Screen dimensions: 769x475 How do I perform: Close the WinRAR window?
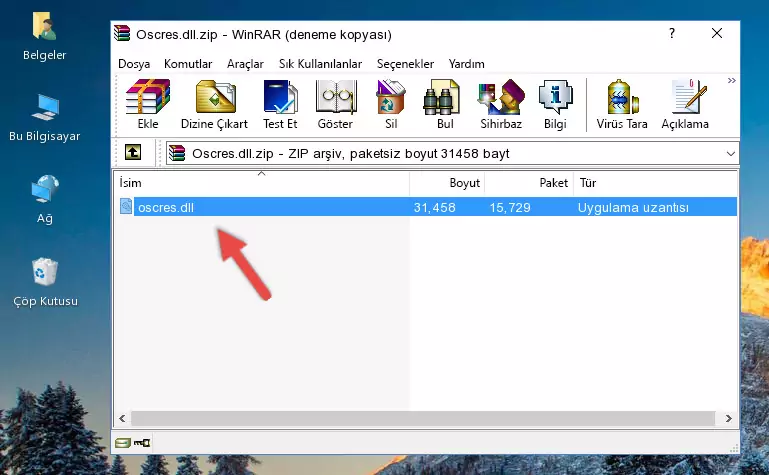[x=717, y=33]
